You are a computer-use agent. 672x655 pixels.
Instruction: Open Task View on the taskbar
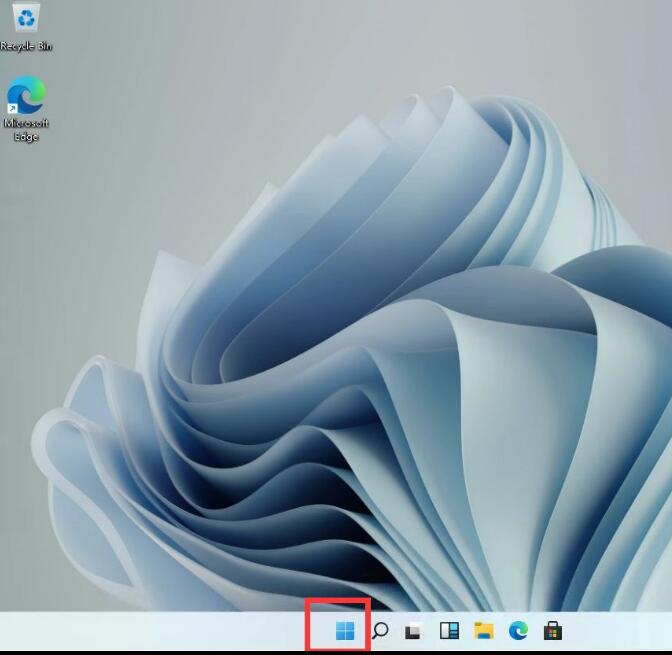point(414,631)
